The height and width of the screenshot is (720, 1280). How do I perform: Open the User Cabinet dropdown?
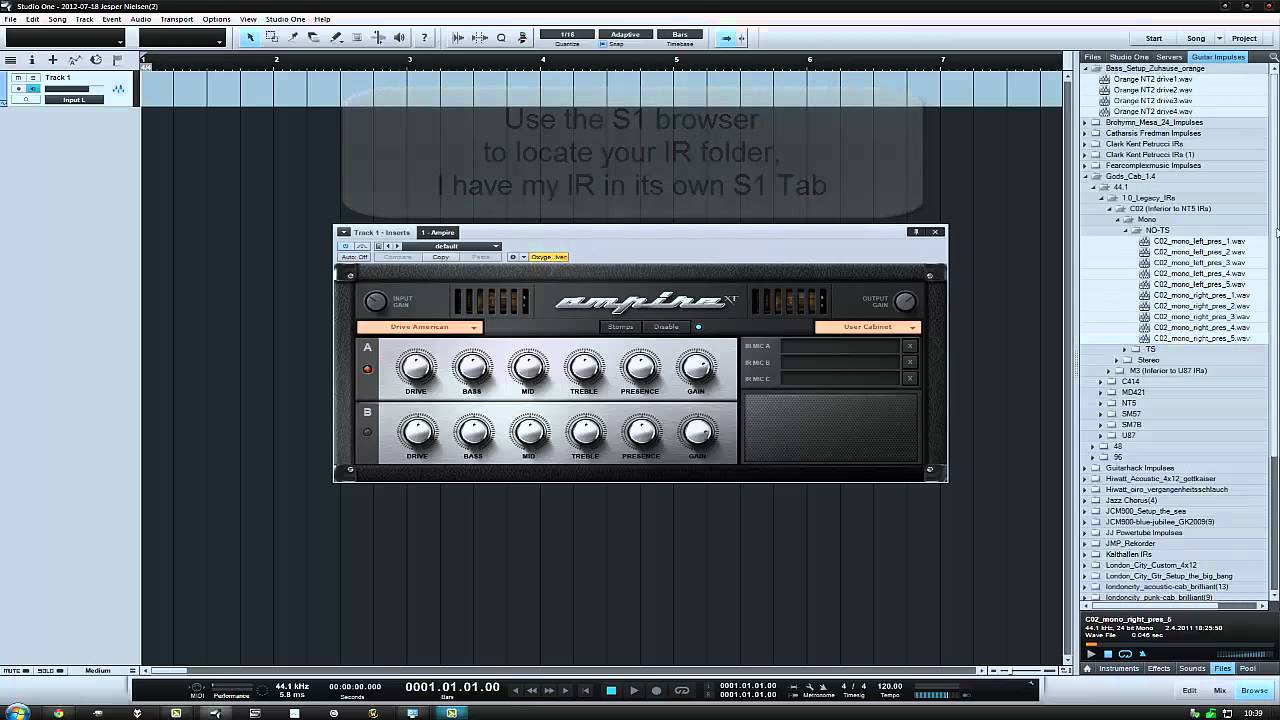[867, 327]
